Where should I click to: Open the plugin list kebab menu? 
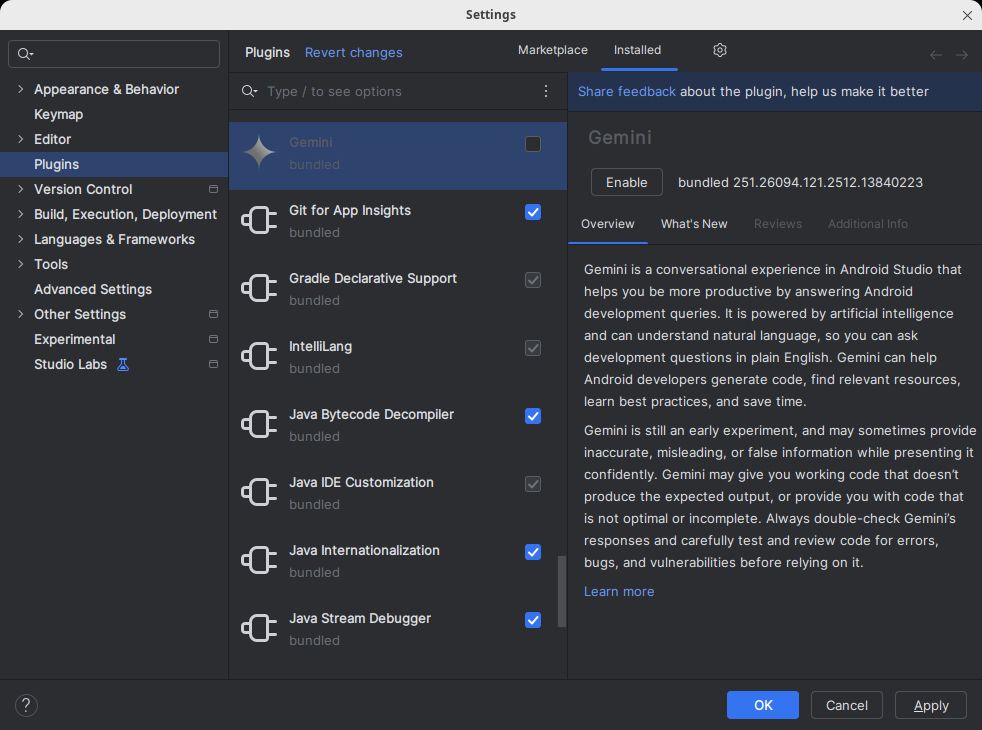point(546,91)
